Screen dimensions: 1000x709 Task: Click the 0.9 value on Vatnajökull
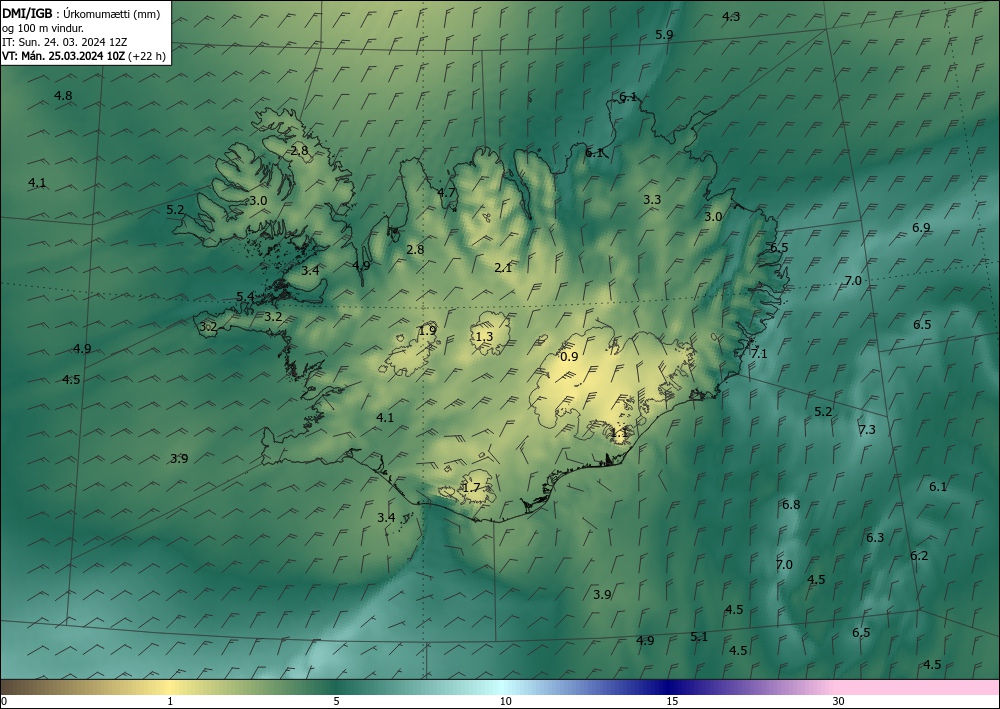(x=569, y=357)
